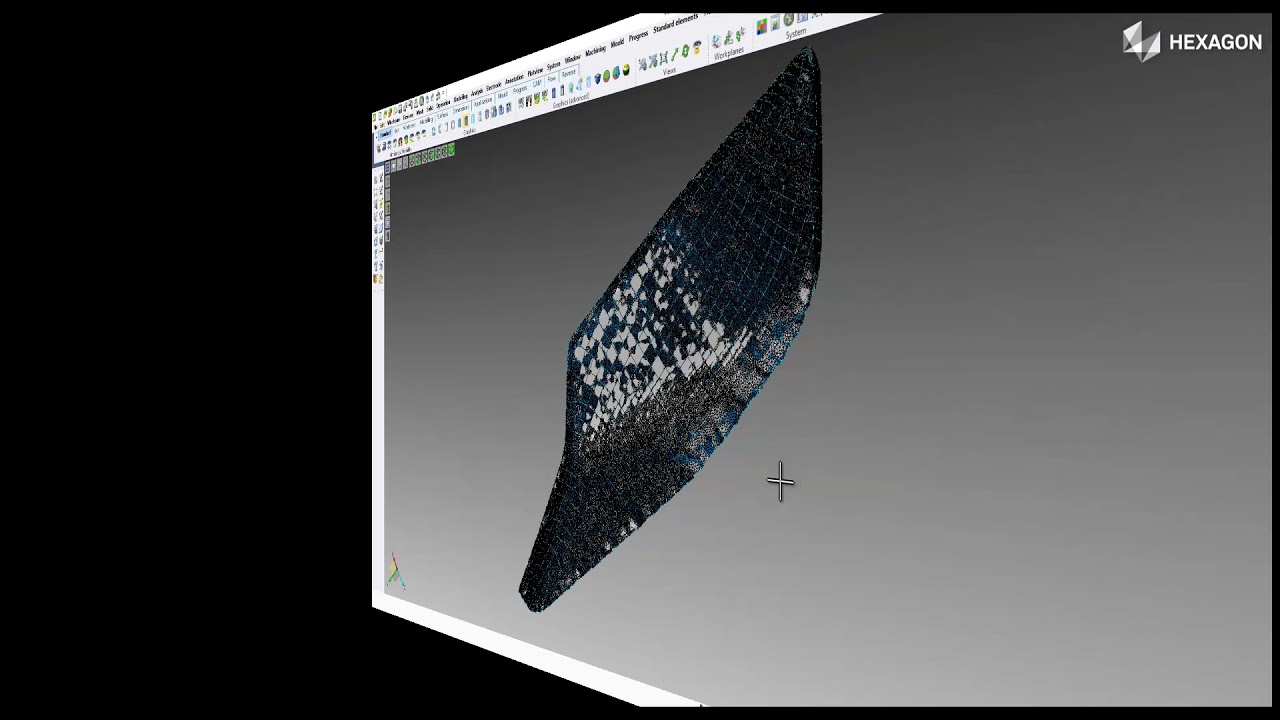The height and width of the screenshot is (720, 1280).
Task: Click the yellow round icon ending Views group
Action: [697, 47]
